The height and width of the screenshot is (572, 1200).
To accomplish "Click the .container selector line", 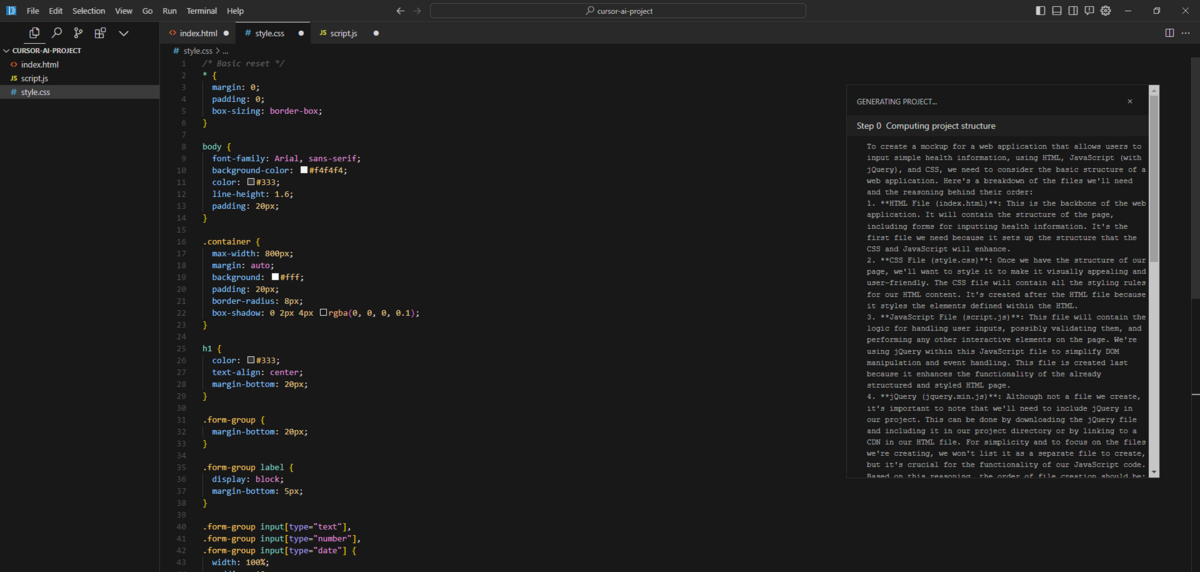I will pyautogui.click(x=231, y=241).
